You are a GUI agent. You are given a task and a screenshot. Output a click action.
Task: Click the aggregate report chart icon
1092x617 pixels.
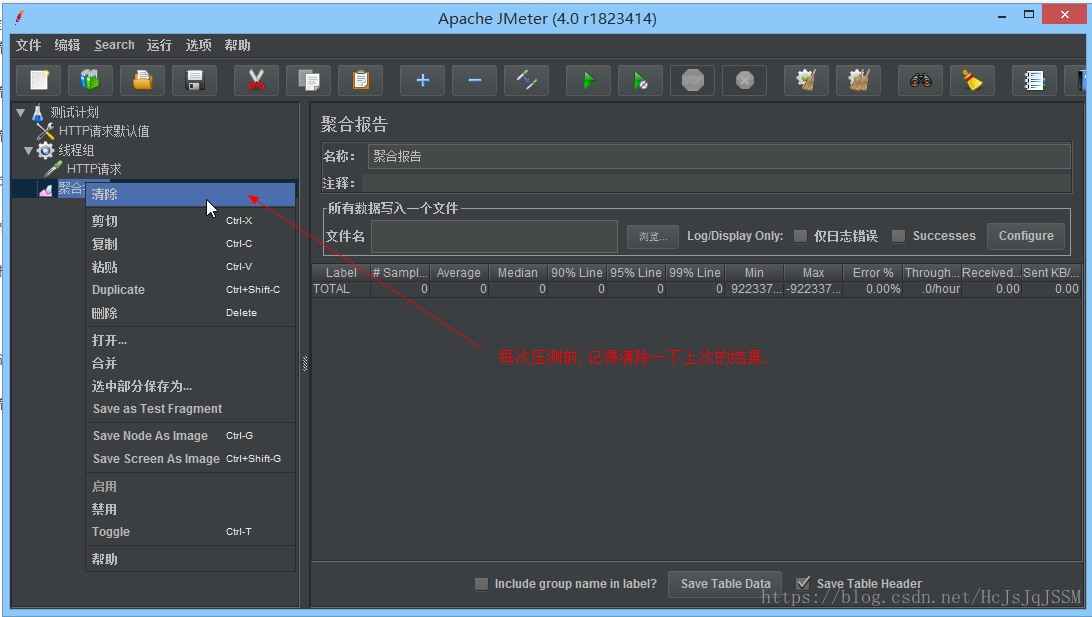tap(46, 189)
